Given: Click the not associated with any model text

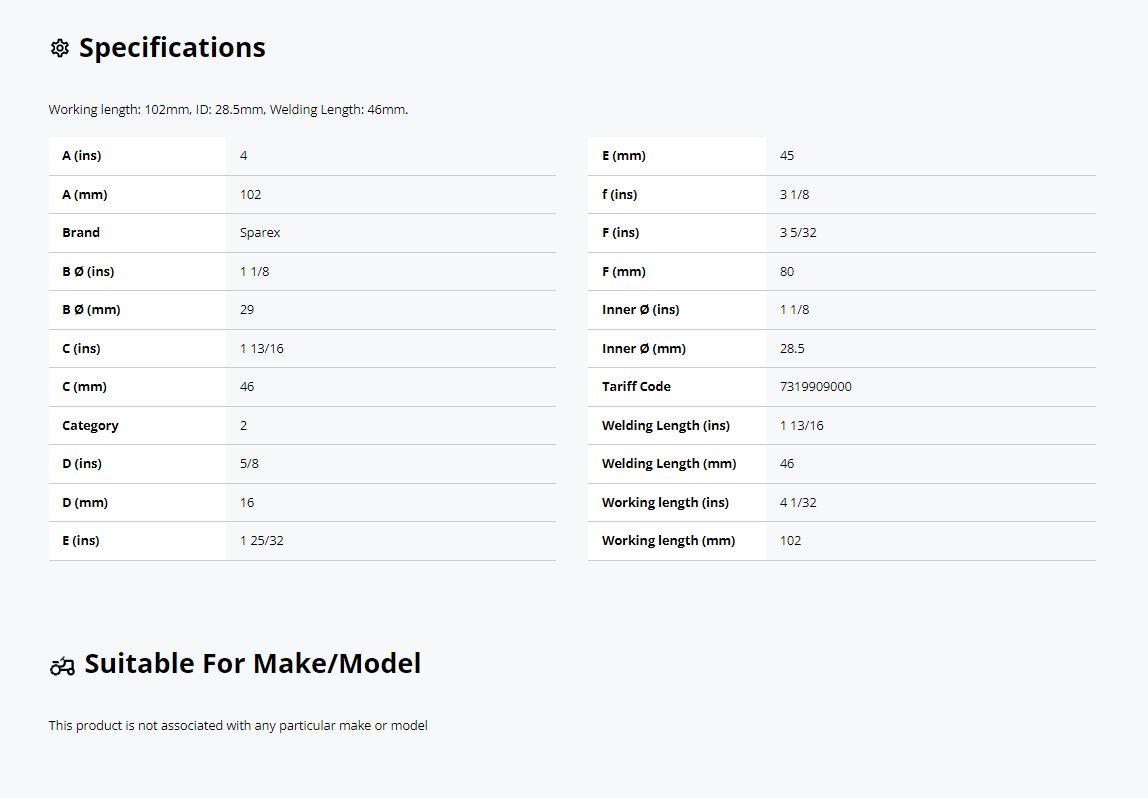Looking at the screenshot, I should 238,726.
